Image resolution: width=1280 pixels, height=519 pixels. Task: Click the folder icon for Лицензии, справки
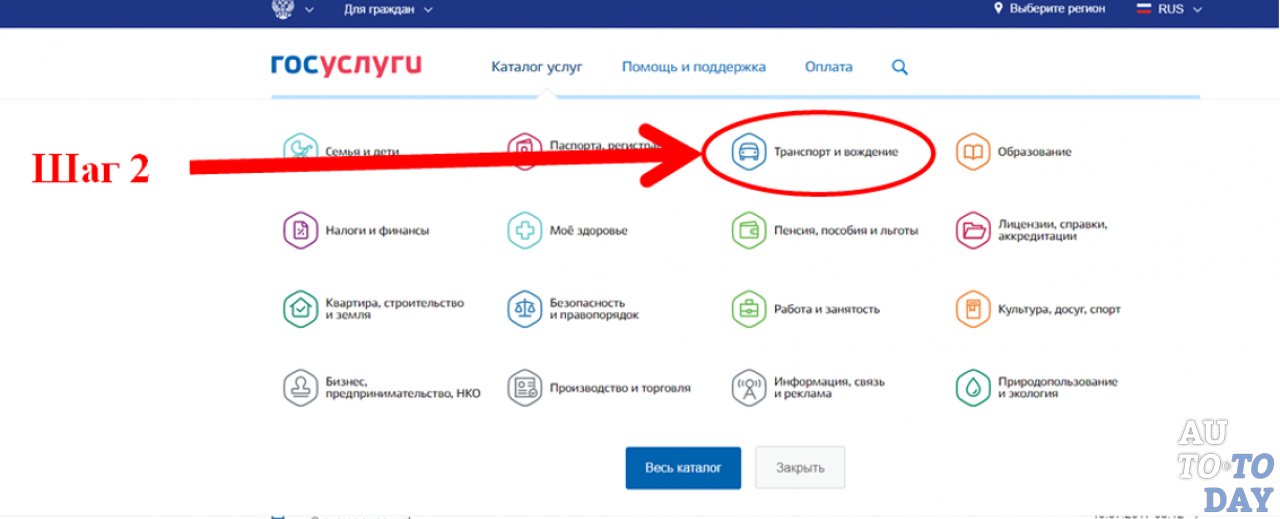click(972, 230)
